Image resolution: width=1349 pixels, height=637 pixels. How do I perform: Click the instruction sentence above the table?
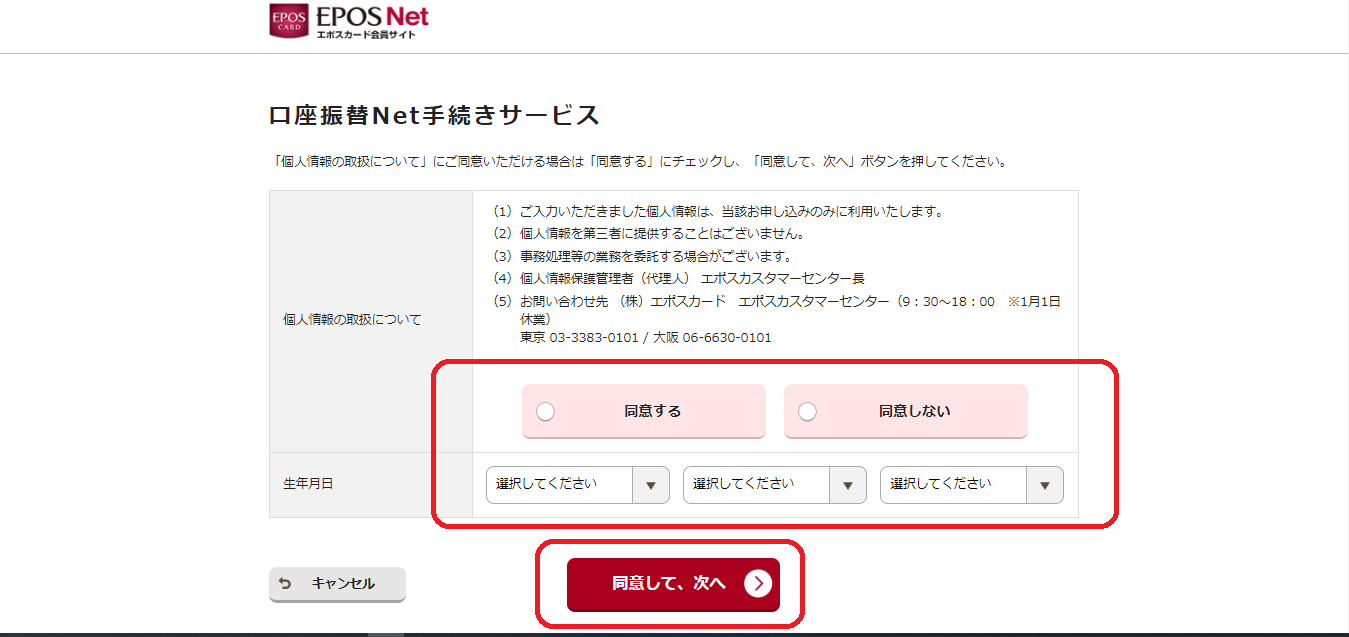(639, 161)
